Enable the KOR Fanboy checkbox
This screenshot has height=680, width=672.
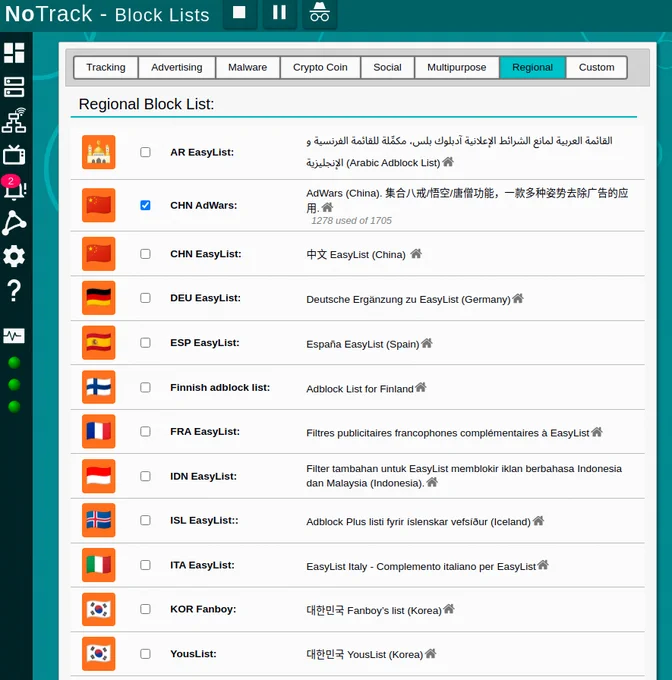[145, 609]
